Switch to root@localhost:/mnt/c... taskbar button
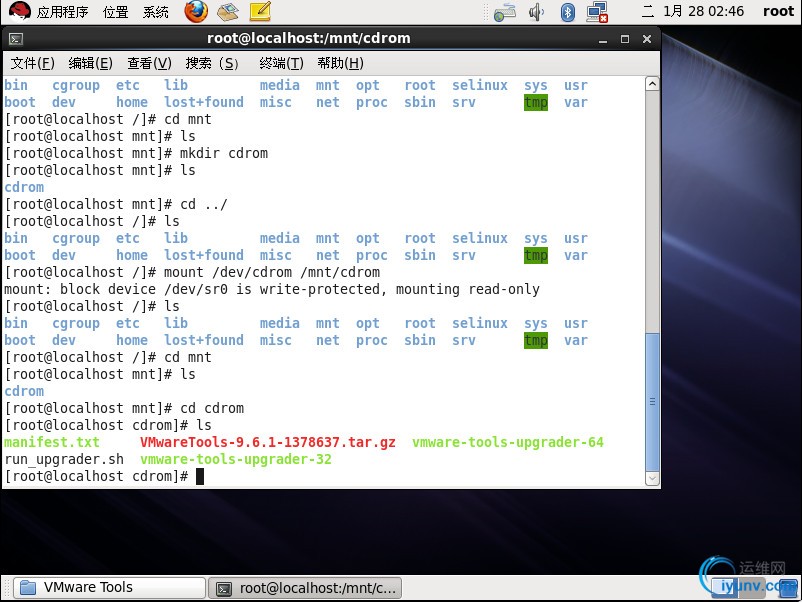The height and width of the screenshot is (602, 802). (x=305, y=588)
